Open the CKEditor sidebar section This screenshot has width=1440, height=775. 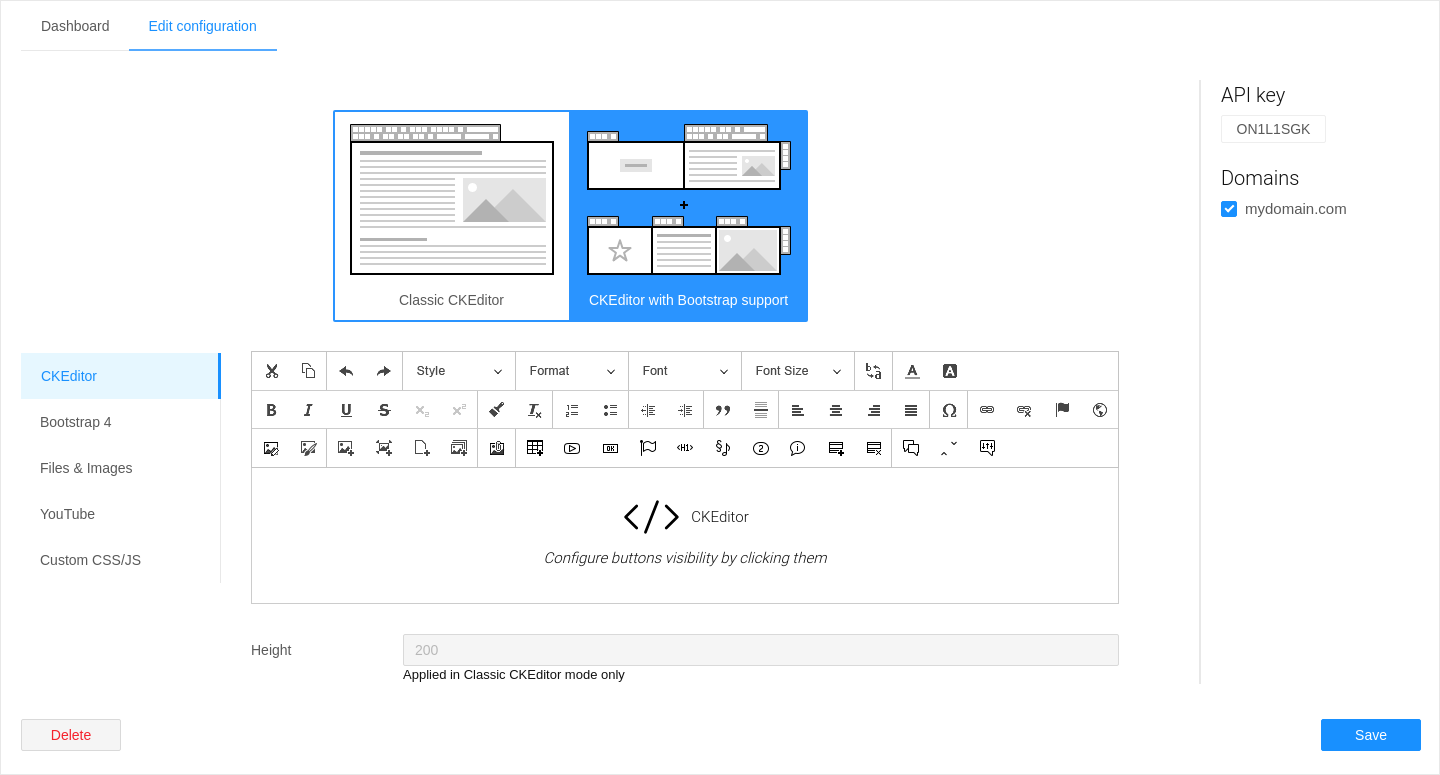(120, 376)
